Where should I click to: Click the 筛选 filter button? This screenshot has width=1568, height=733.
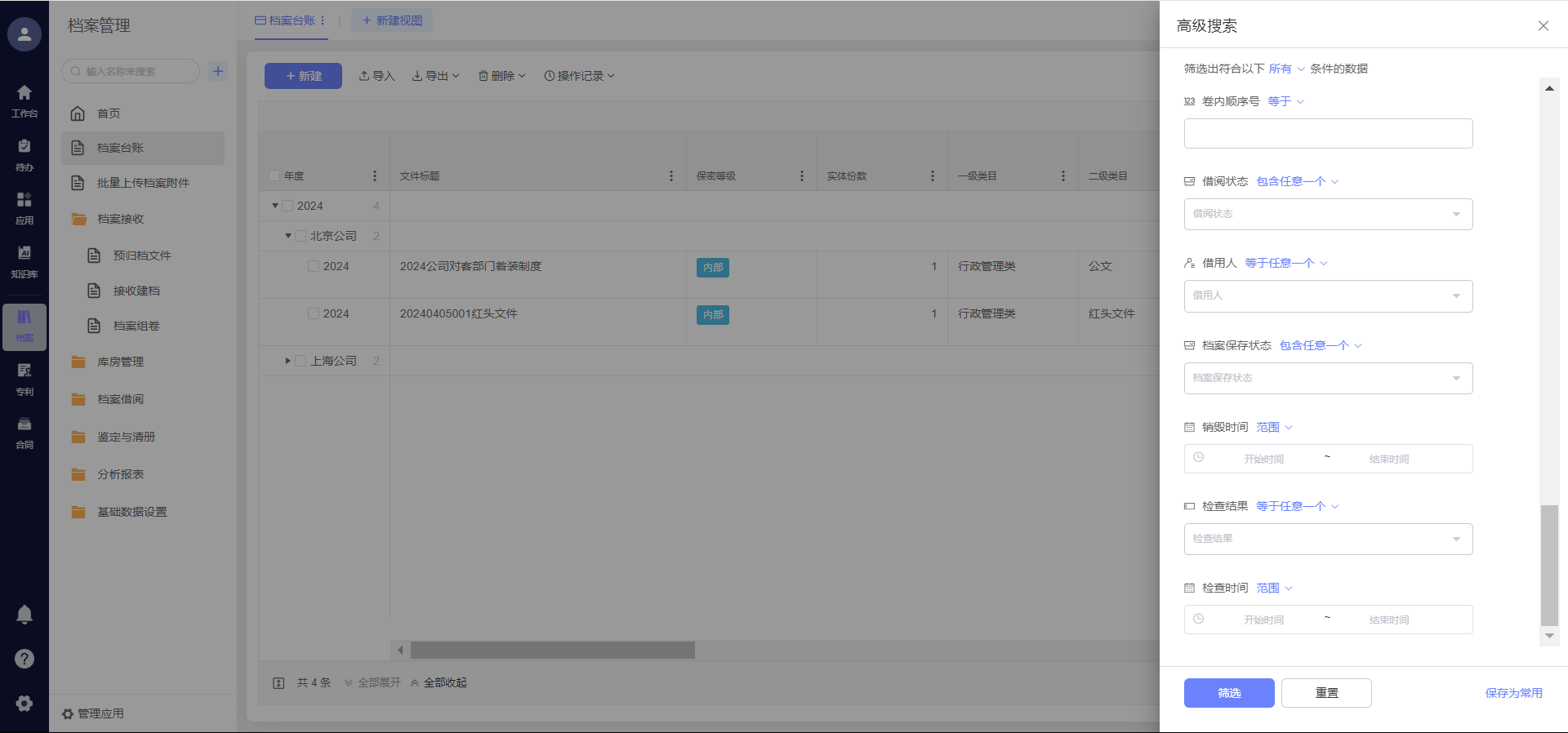click(1228, 693)
